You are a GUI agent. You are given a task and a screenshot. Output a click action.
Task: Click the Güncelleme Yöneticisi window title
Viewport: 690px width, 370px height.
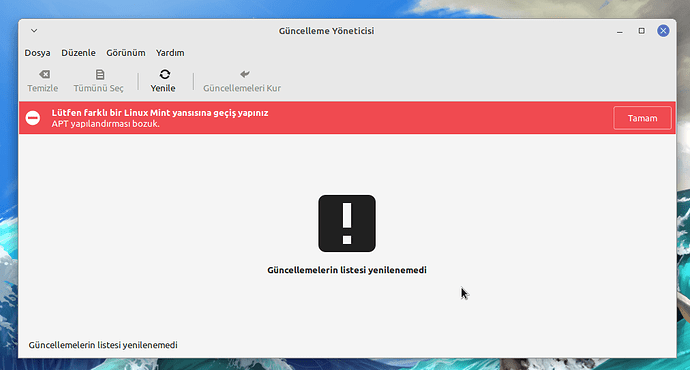click(327, 31)
